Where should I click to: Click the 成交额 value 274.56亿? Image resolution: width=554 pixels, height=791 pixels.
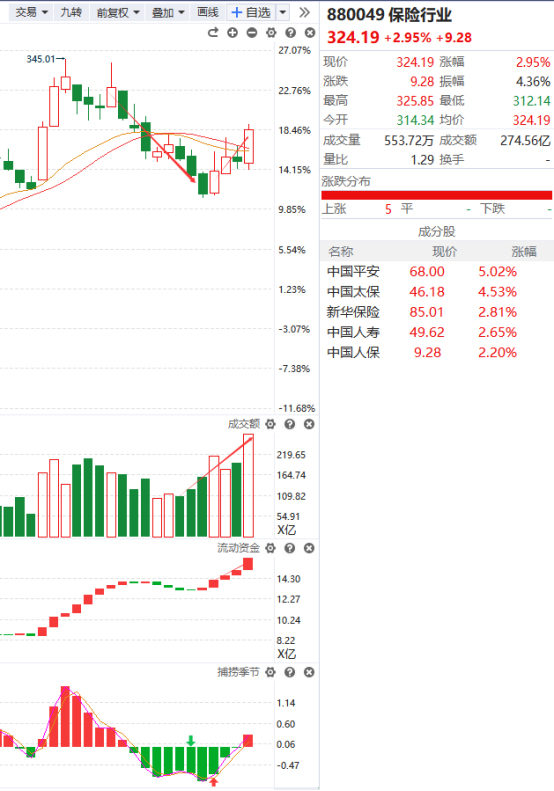[x=525, y=140]
